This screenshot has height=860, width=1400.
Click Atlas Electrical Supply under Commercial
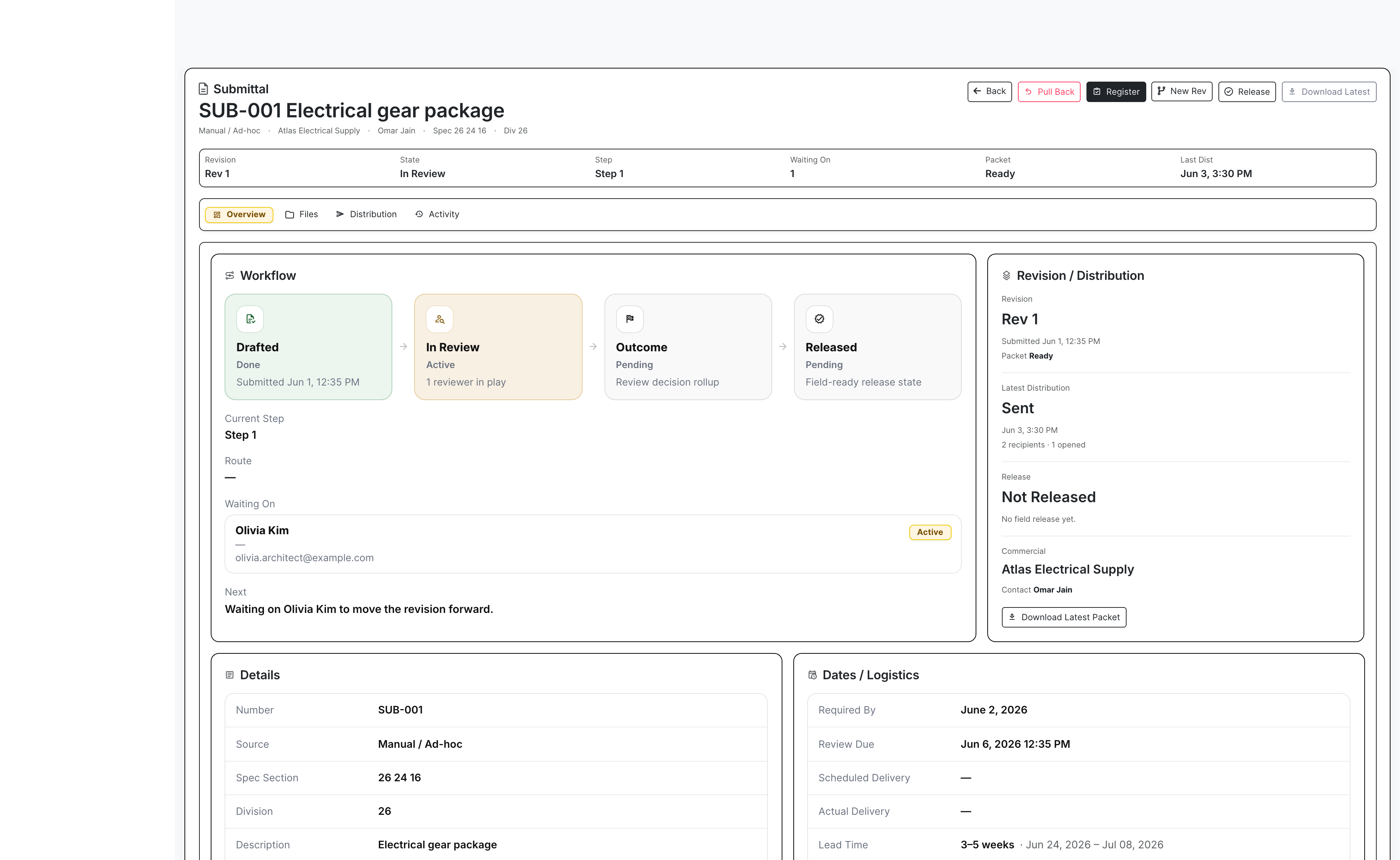[x=1068, y=569]
